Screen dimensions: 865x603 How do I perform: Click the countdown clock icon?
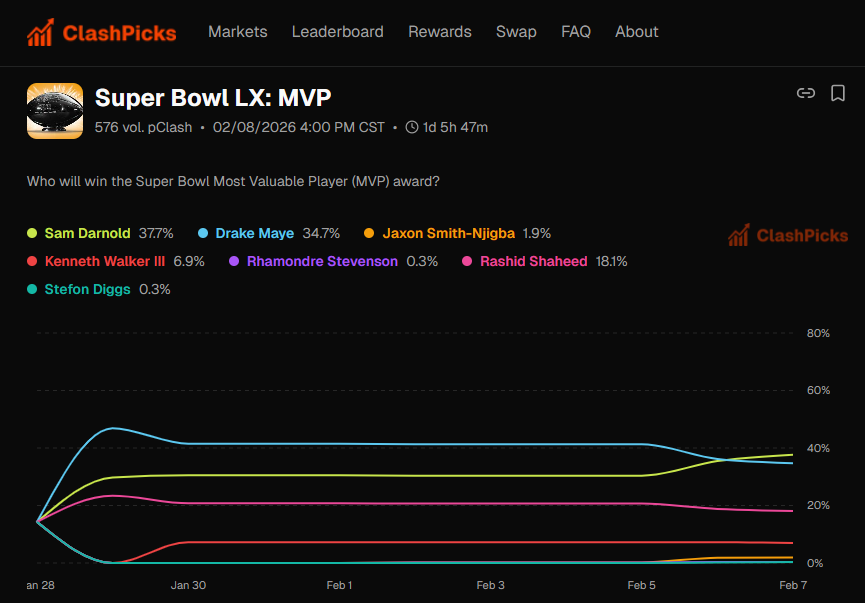coord(412,127)
